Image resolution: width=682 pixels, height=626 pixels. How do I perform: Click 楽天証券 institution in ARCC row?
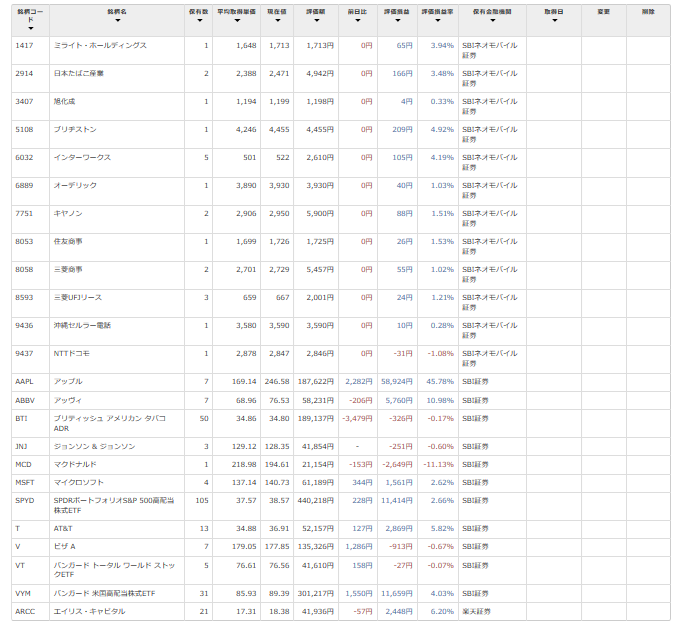pos(476,611)
